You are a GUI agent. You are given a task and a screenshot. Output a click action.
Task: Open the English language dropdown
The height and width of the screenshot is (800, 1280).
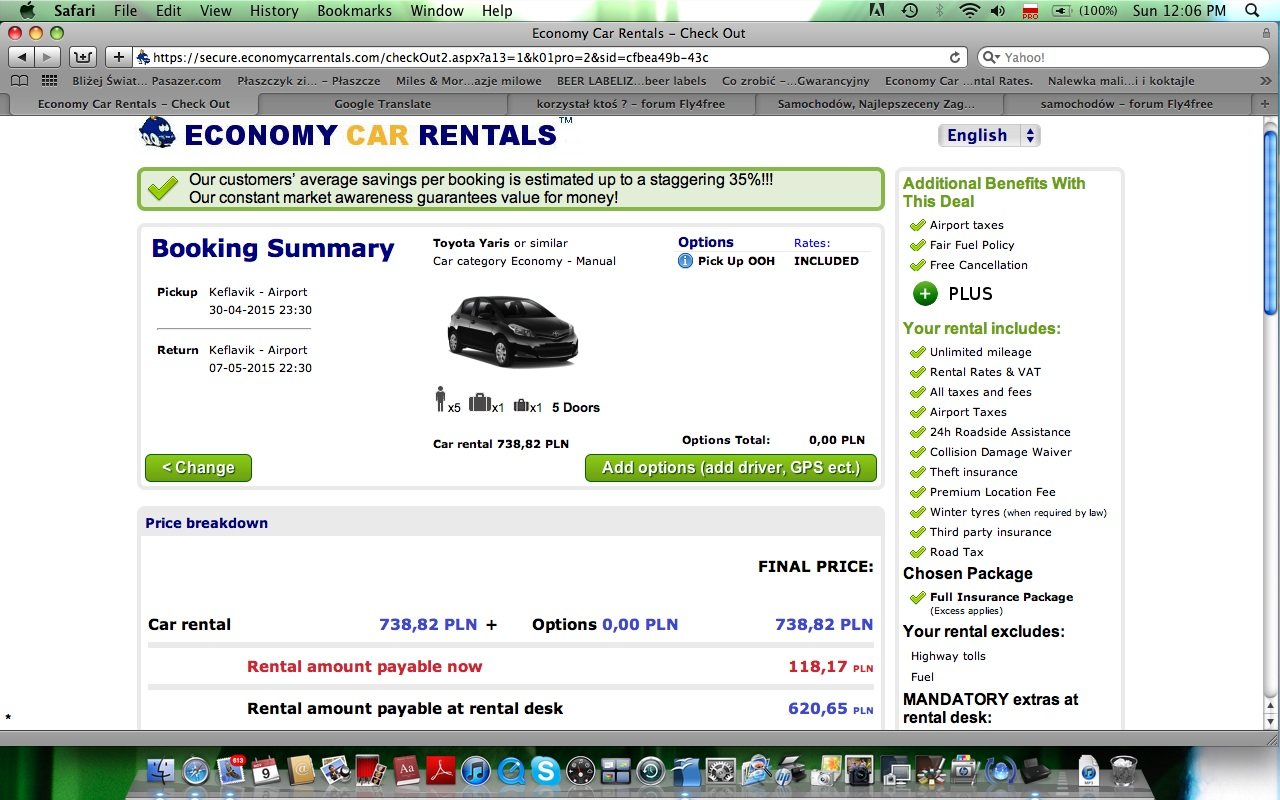point(989,136)
